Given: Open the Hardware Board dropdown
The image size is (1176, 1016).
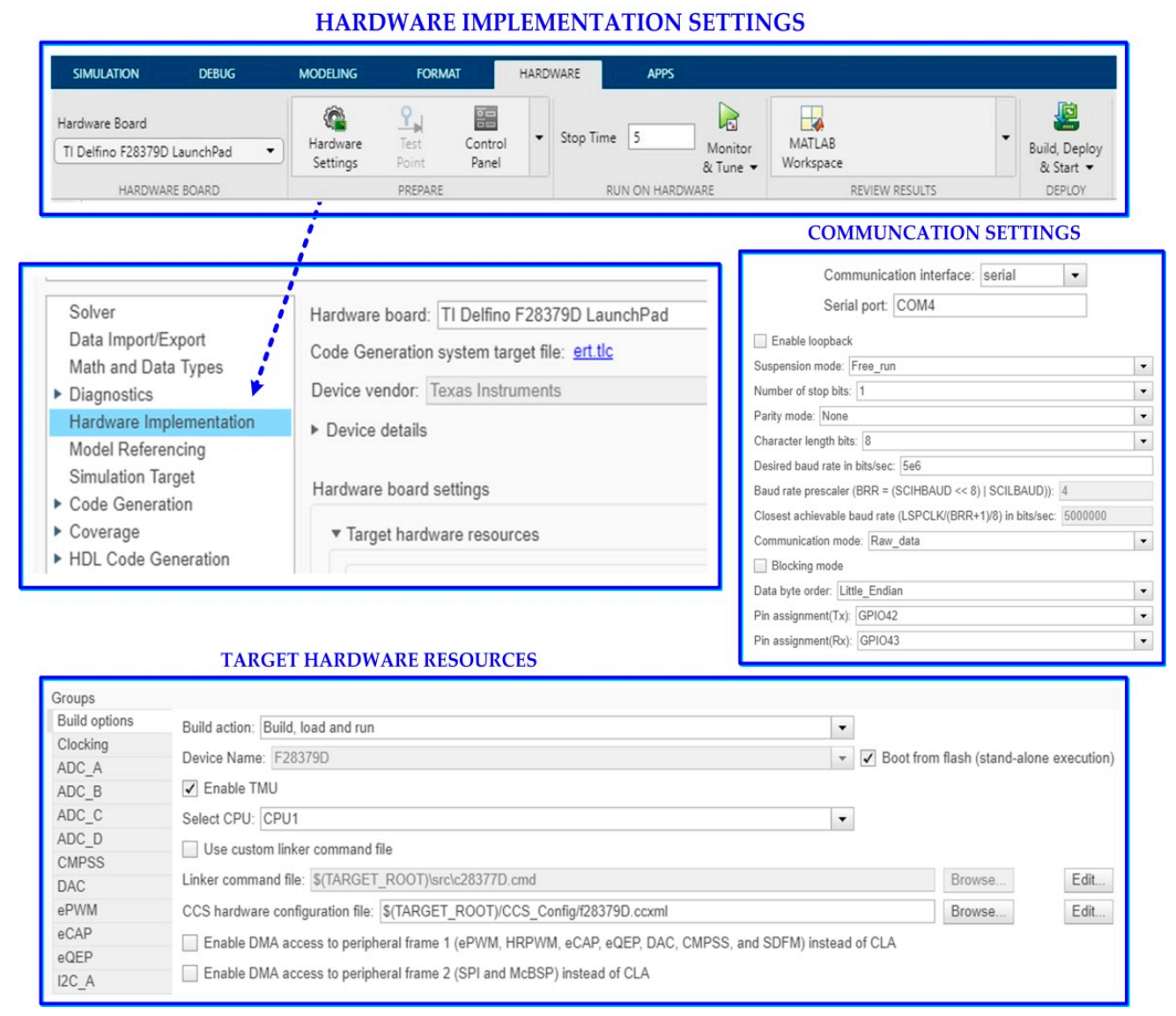Looking at the screenshot, I should (169, 152).
